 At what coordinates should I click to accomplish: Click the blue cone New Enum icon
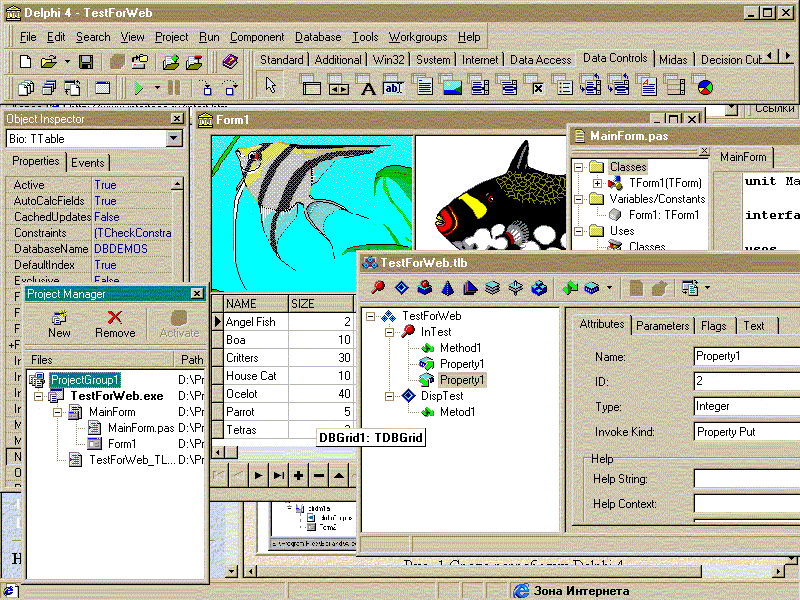pyautogui.click(x=447, y=288)
